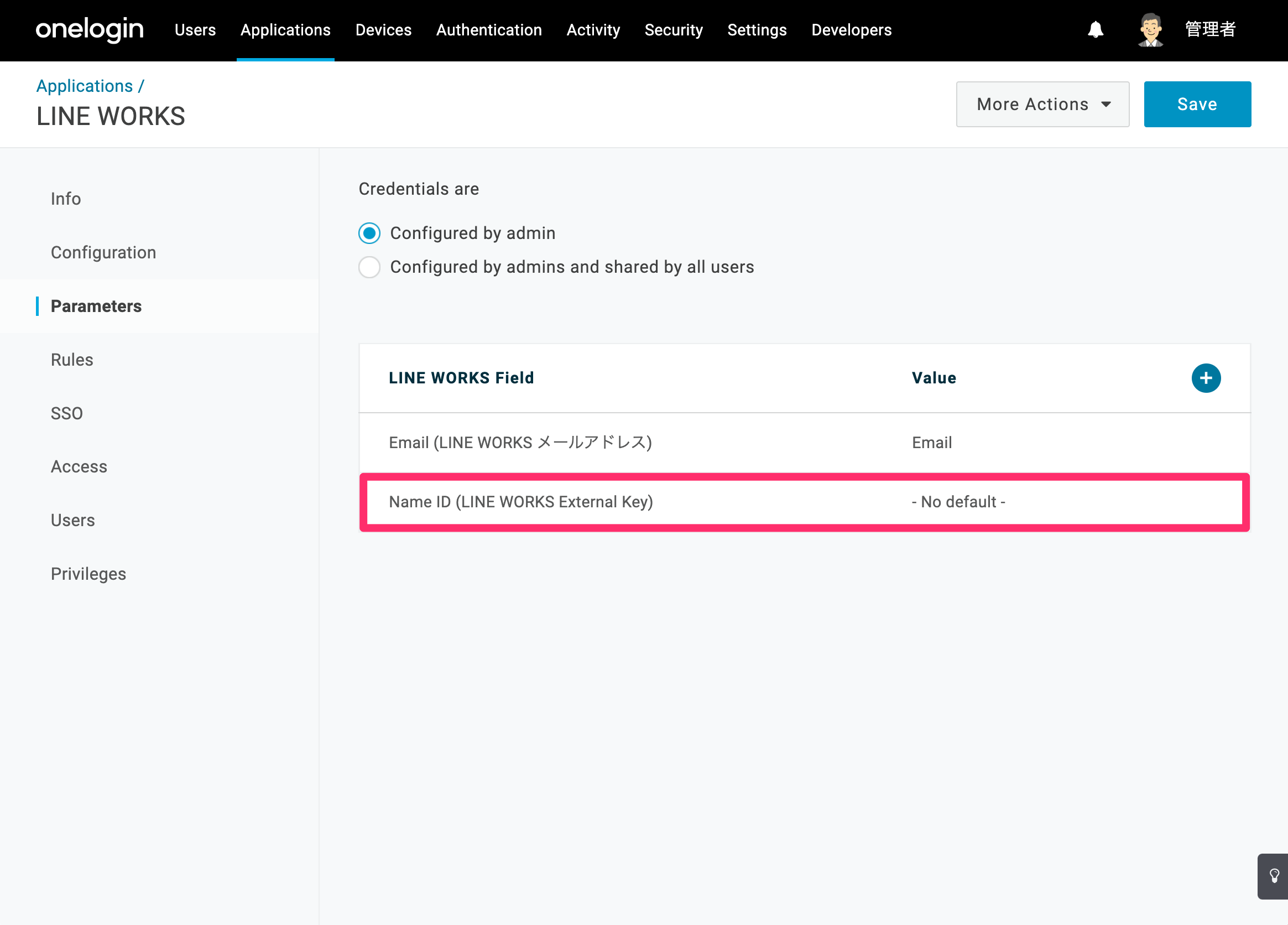Open the lightbulb help widget
1288x925 pixels.
coord(1274,876)
